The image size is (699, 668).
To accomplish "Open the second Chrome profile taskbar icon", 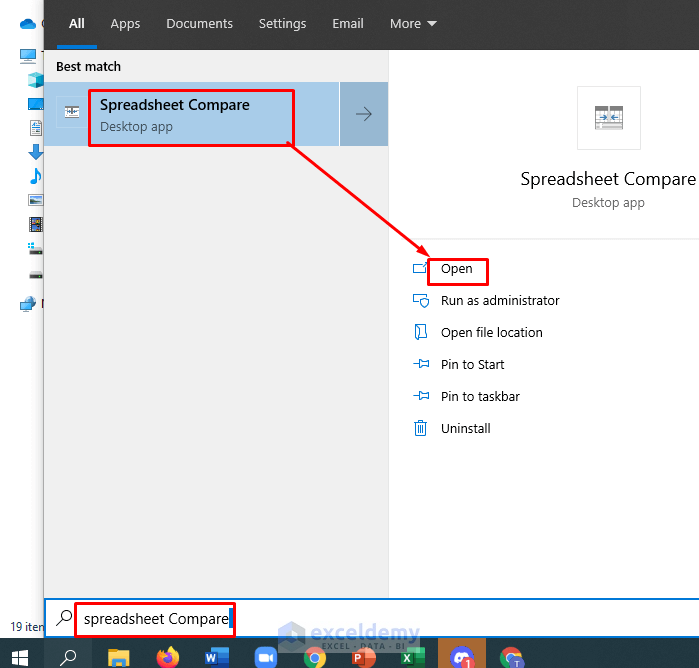I will pyautogui.click(x=511, y=657).
